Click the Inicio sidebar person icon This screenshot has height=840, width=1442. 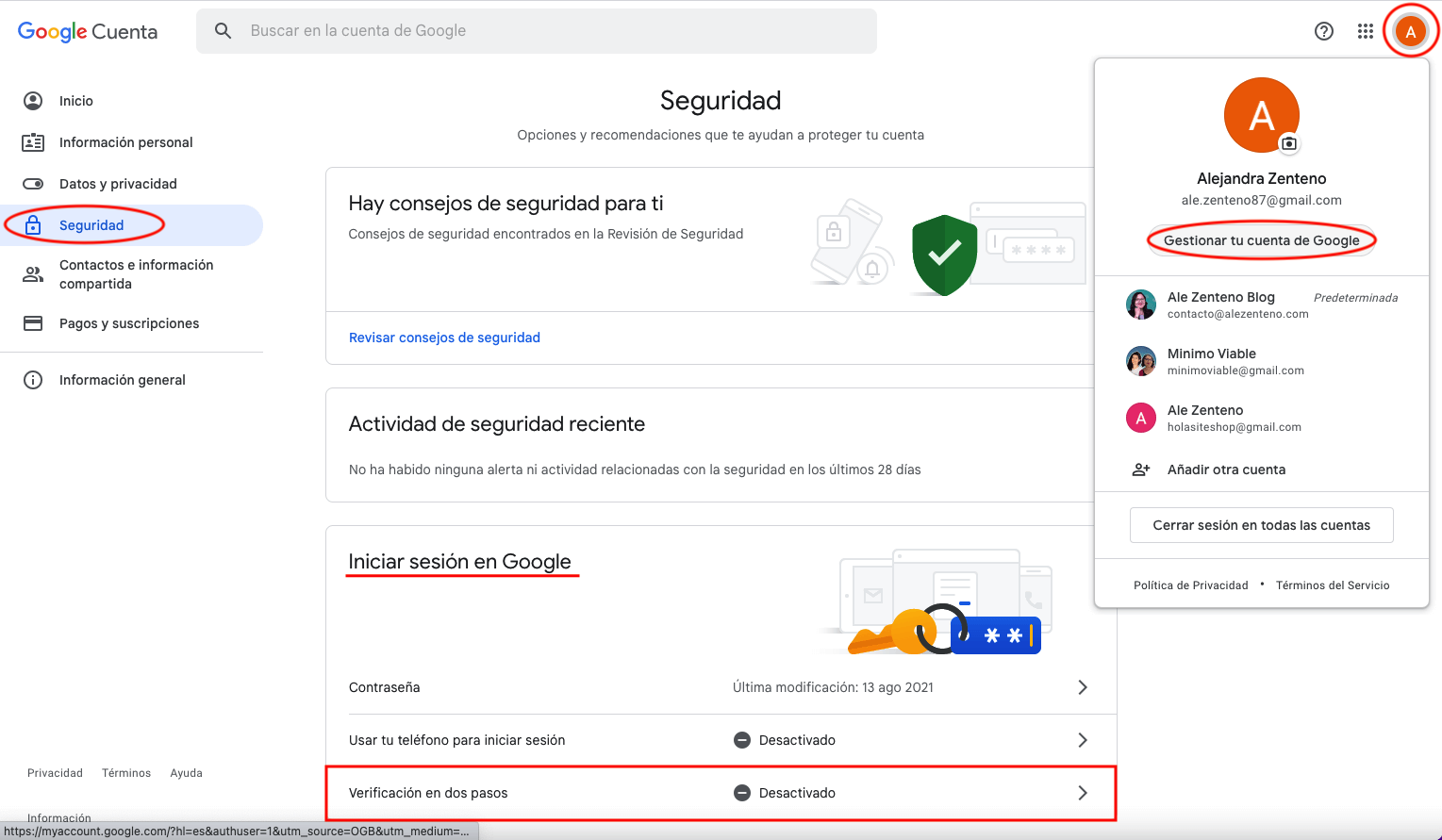33,101
